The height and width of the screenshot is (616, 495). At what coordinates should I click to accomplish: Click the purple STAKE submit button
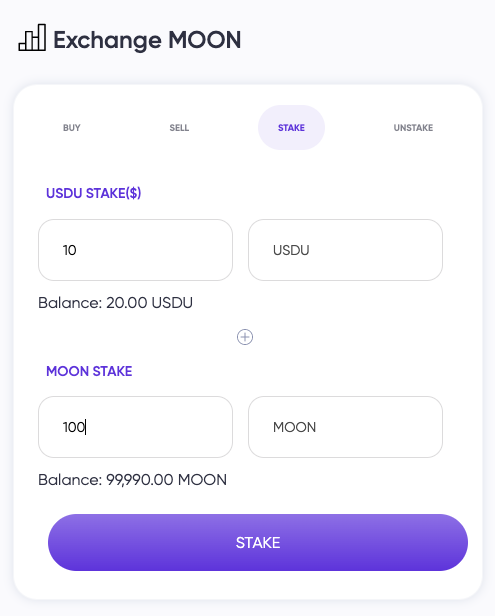click(x=258, y=542)
